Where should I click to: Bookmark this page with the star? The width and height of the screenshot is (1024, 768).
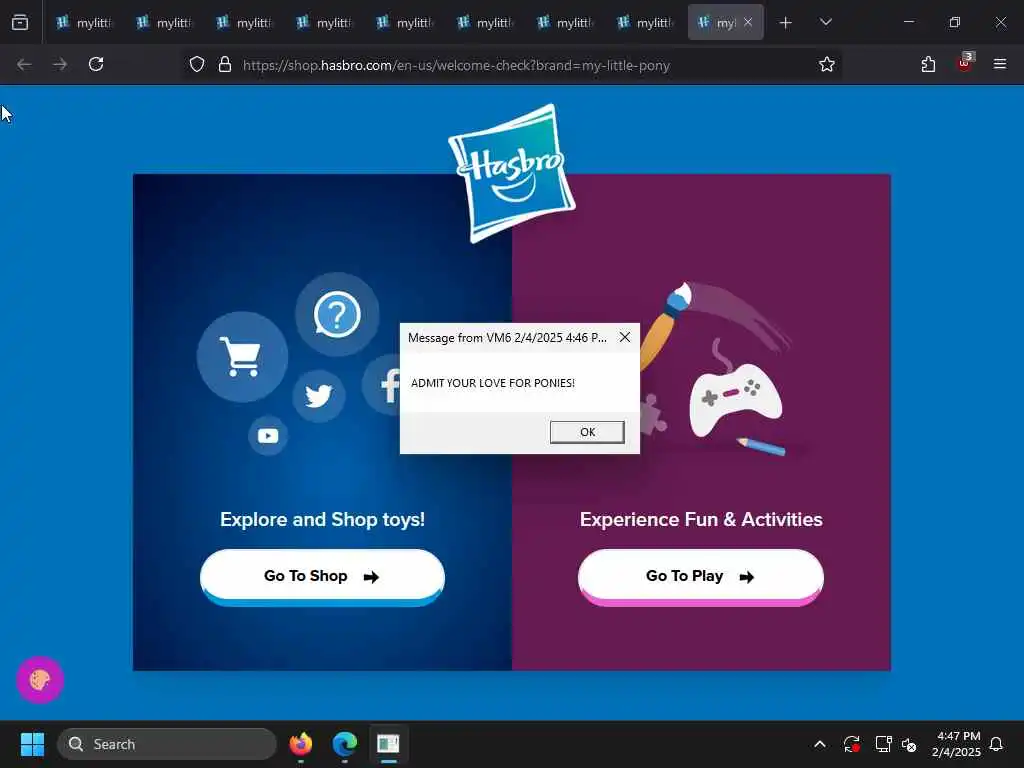coord(827,64)
